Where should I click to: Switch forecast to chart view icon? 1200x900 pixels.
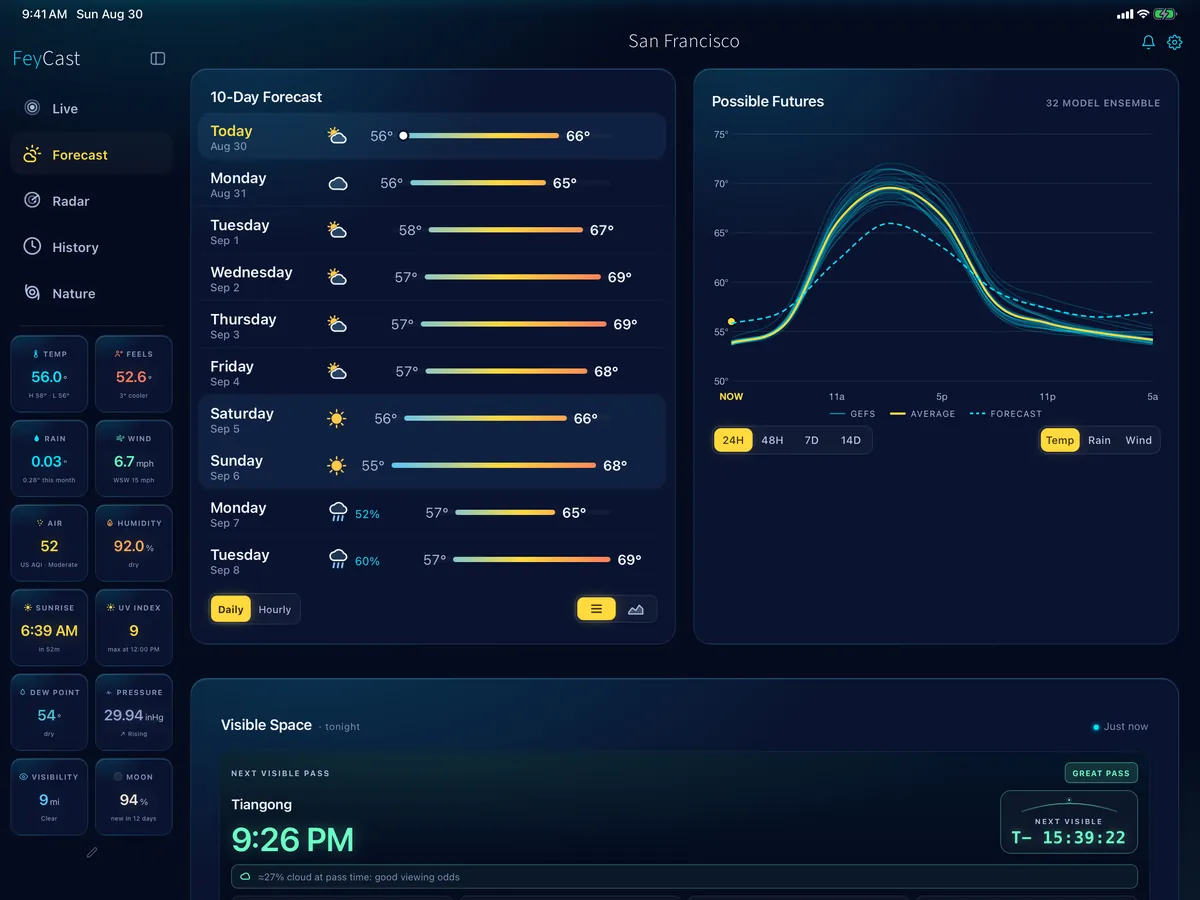pos(636,608)
